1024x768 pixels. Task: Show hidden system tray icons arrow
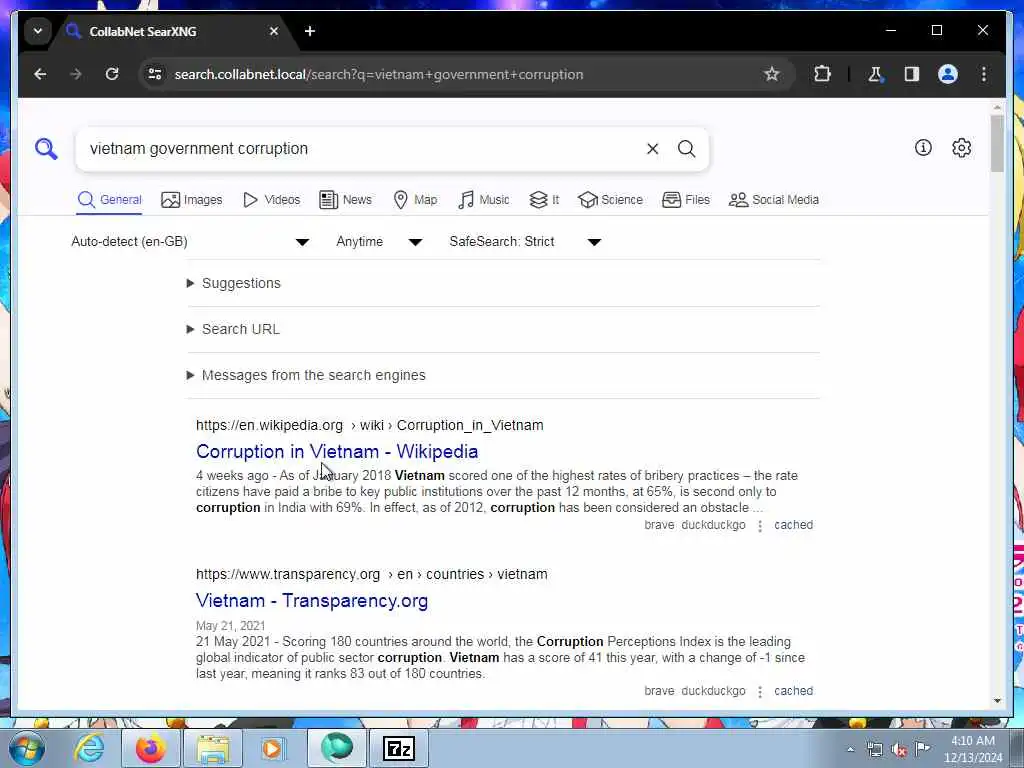pyautogui.click(x=850, y=750)
